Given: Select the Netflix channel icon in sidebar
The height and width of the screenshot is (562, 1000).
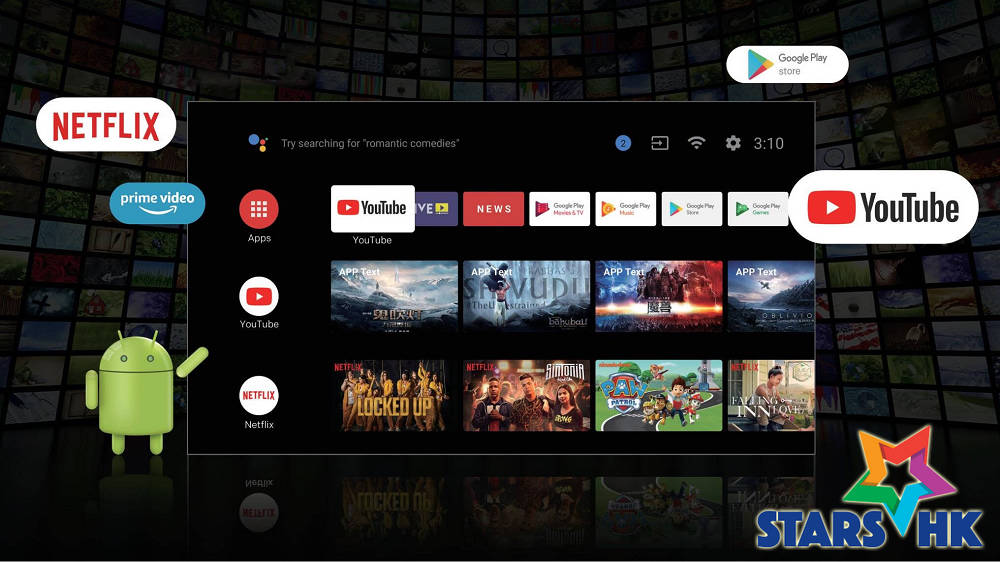Looking at the screenshot, I should pyautogui.click(x=259, y=396).
